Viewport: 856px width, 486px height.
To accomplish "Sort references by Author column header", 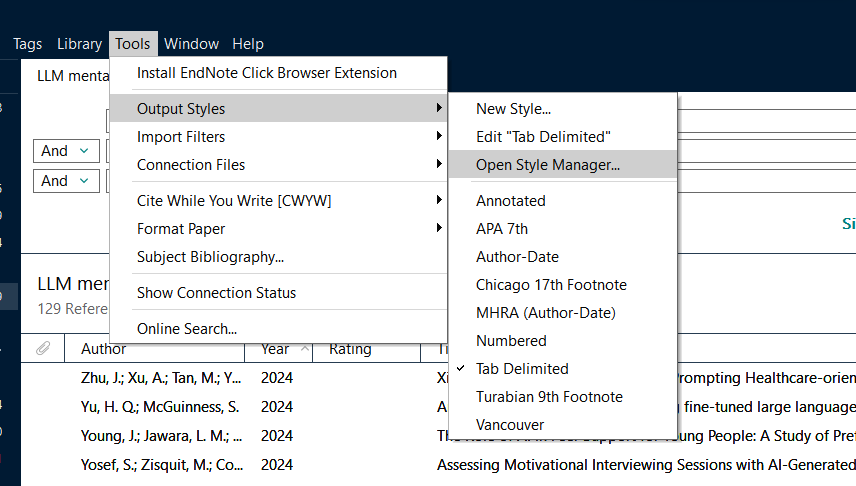I will (x=104, y=349).
